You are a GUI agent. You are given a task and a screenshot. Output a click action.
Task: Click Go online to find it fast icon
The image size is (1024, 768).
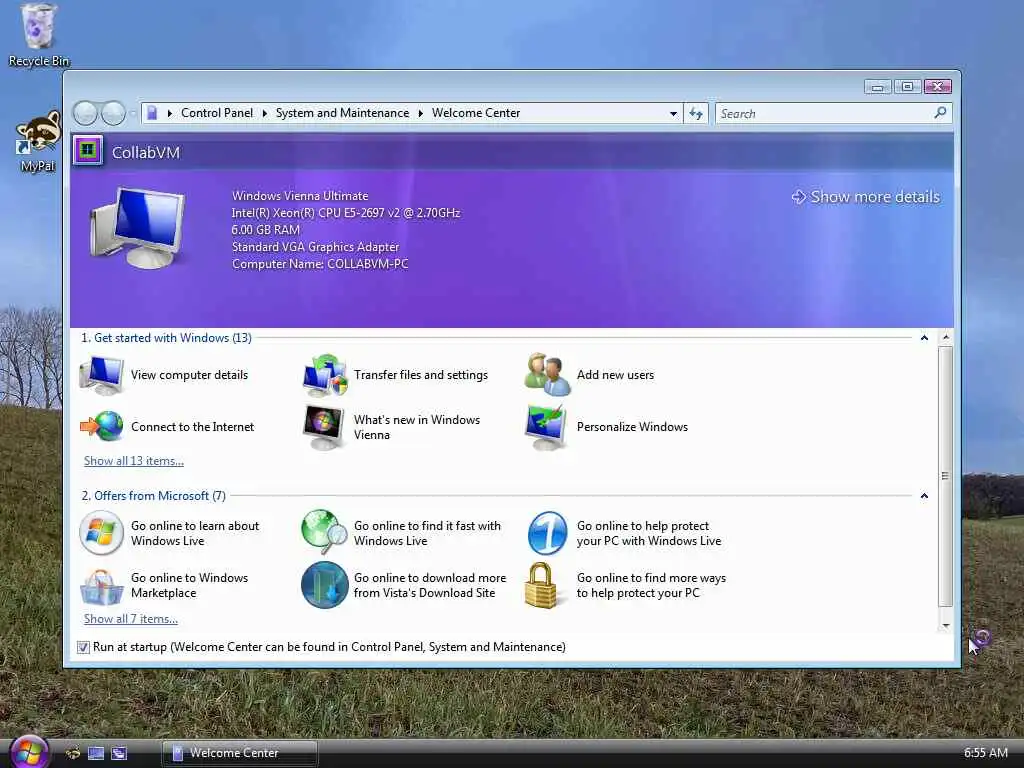(x=324, y=533)
